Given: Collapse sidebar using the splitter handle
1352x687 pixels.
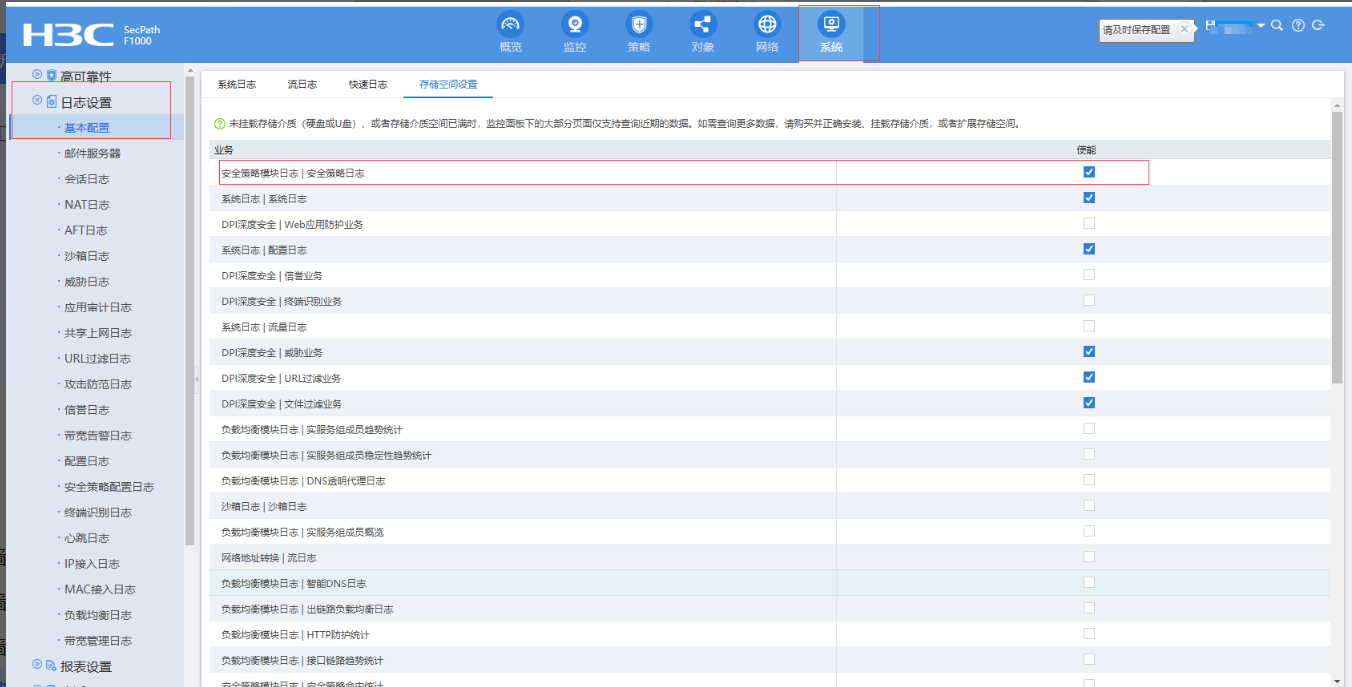Looking at the screenshot, I should click(x=197, y=378).
